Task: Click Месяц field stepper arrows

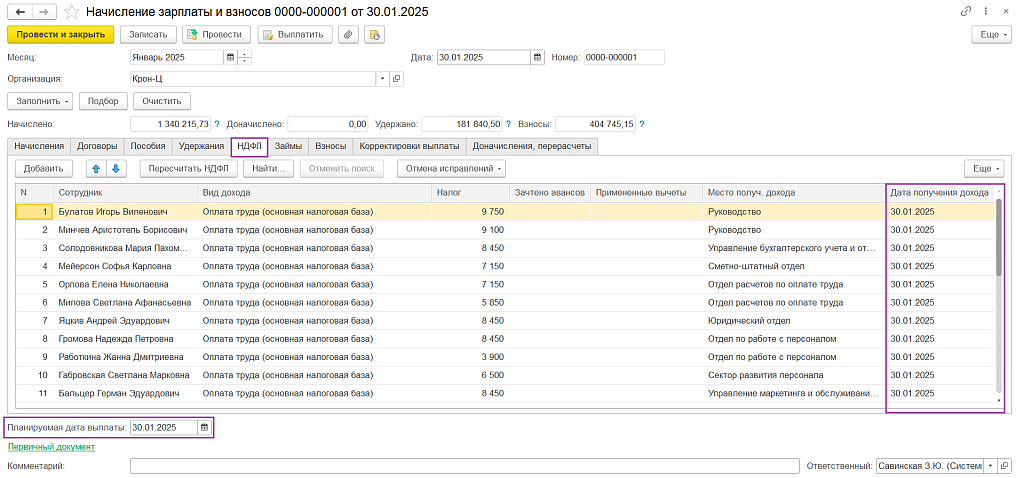Action: tap(244, 57)
